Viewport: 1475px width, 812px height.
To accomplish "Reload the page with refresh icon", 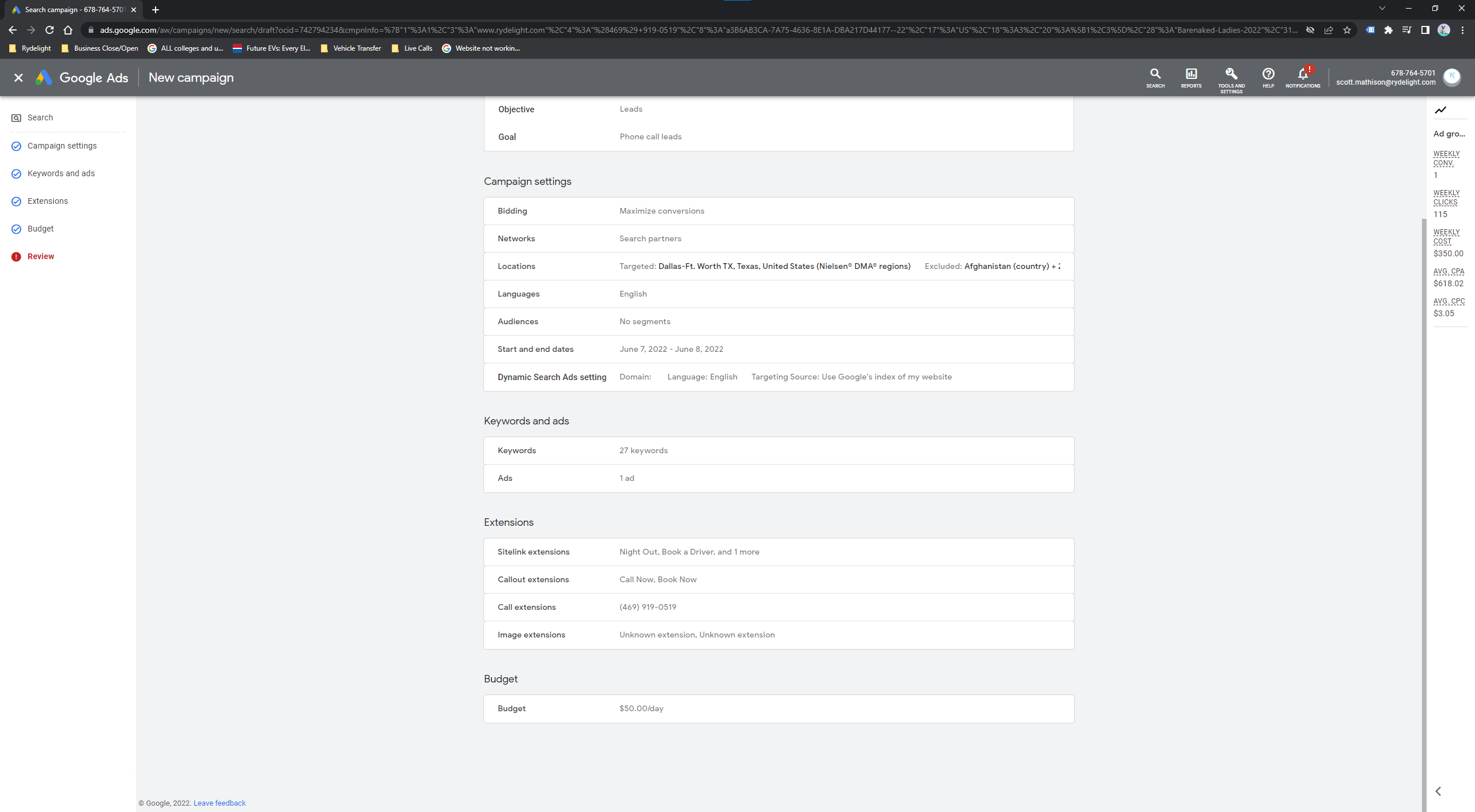I will pos(50,30).
